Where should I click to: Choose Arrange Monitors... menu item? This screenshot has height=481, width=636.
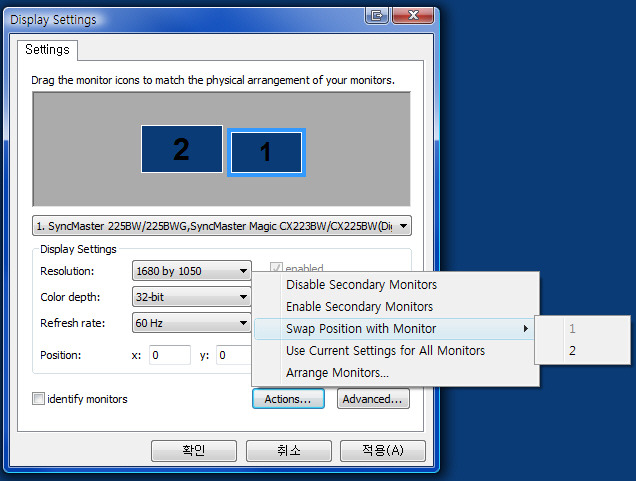point(395,372)
